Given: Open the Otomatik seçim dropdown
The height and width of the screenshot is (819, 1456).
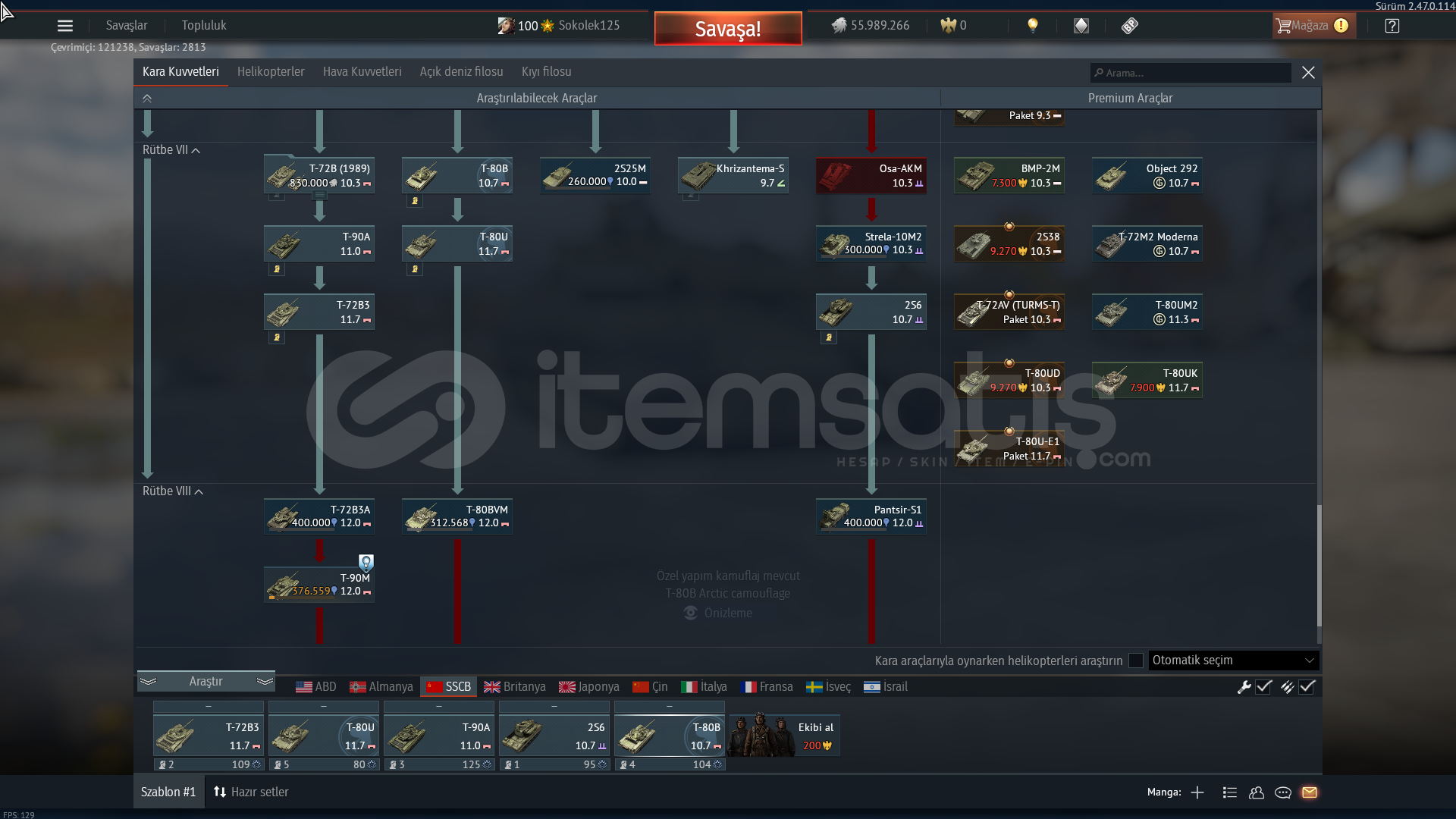Looking at the screenshot, I should point(1233,661).
